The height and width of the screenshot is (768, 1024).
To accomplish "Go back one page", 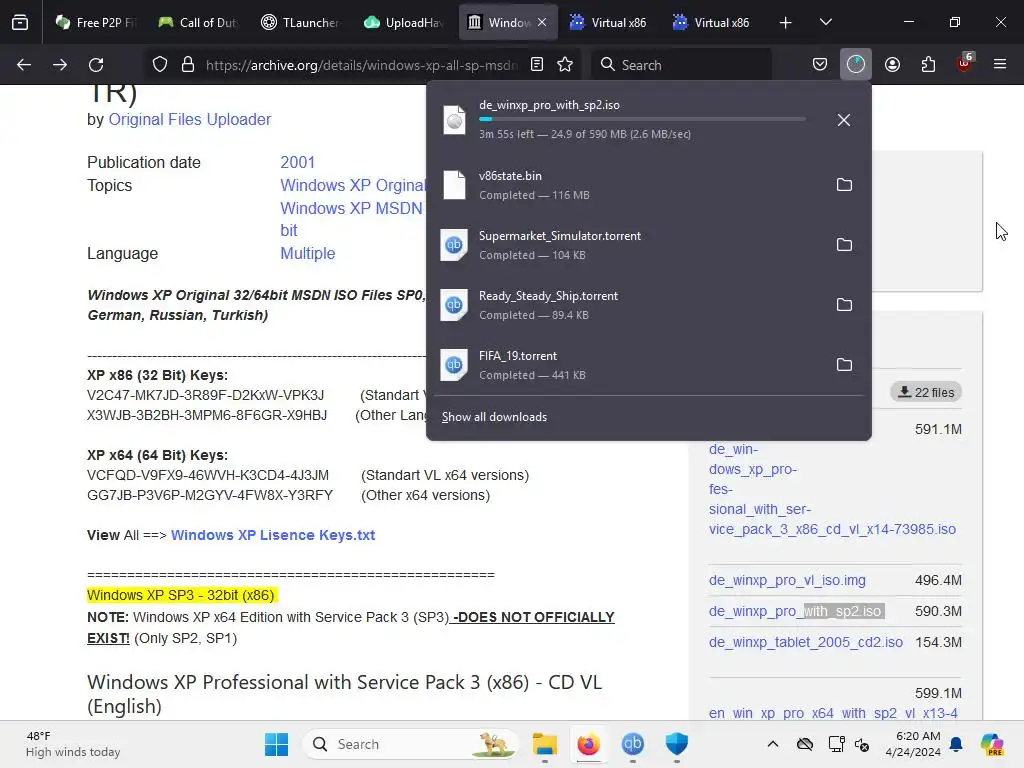I will [x=24, y=65].
